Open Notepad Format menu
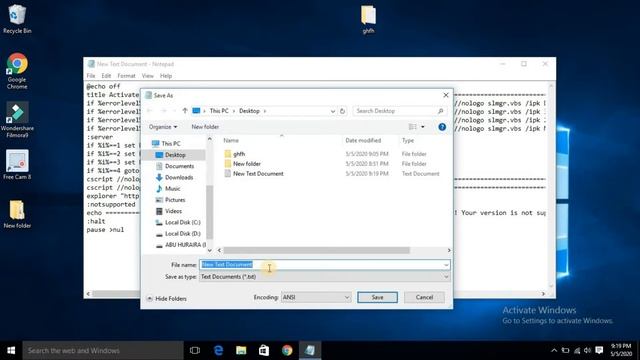The height and width of the screenshot is (360, 640). (x=126, y=76)
